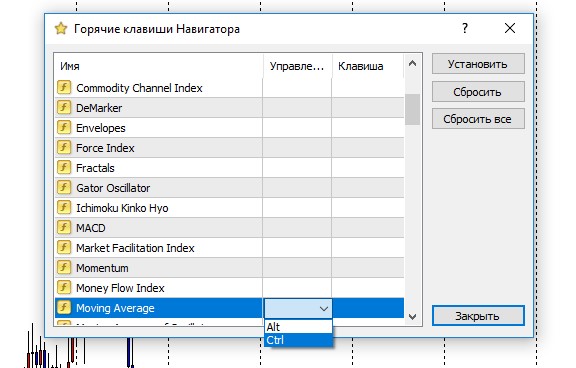
Task: Click the Установить button
Action: (478, 64)
